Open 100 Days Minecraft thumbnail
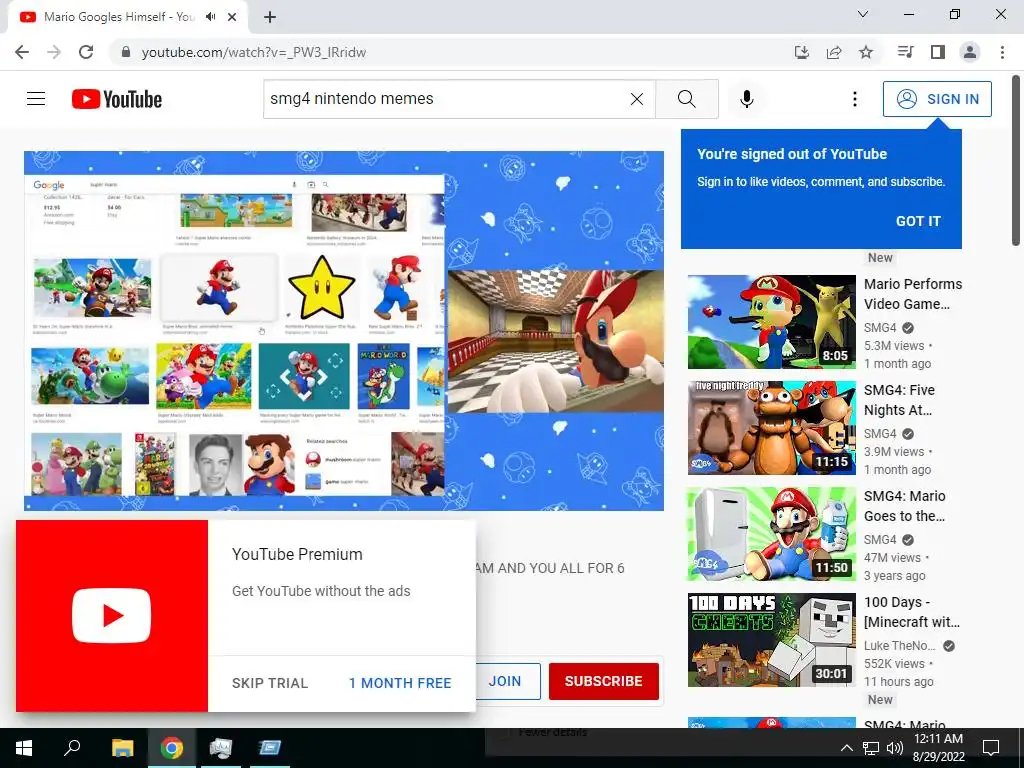This screenshot has height=768, width=1024. (x=771, y=640)
